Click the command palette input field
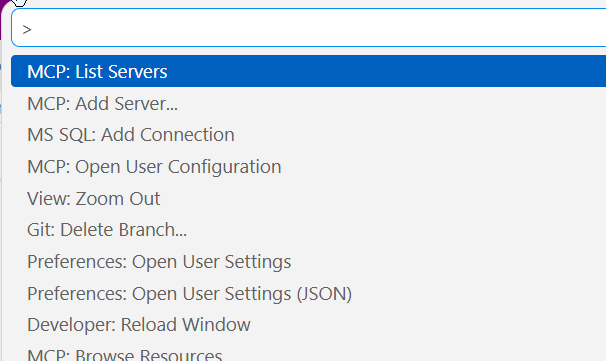Image resolution: width=606 pixels, height=361 pixels. tap(309, 28)
